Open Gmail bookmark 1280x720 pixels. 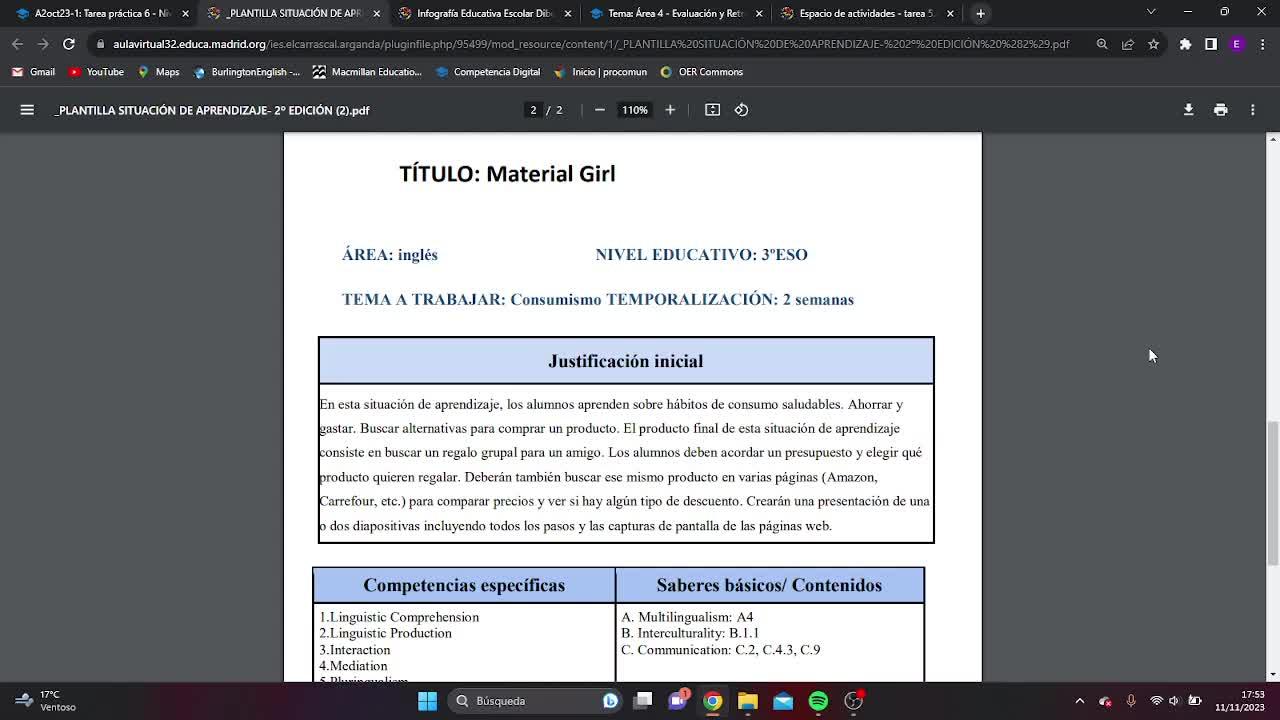33,72
